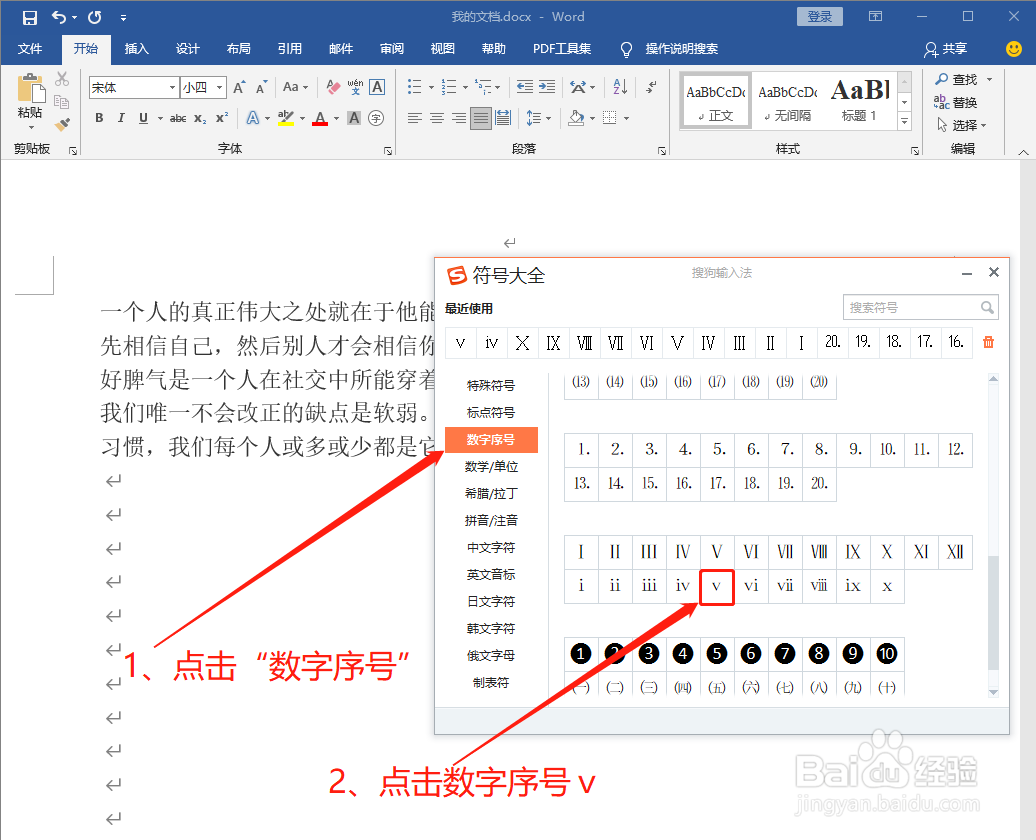Screen dimensions: 1036x840
Task: Click the search magnifier in symbol dialog
Action: coord(987,307)
